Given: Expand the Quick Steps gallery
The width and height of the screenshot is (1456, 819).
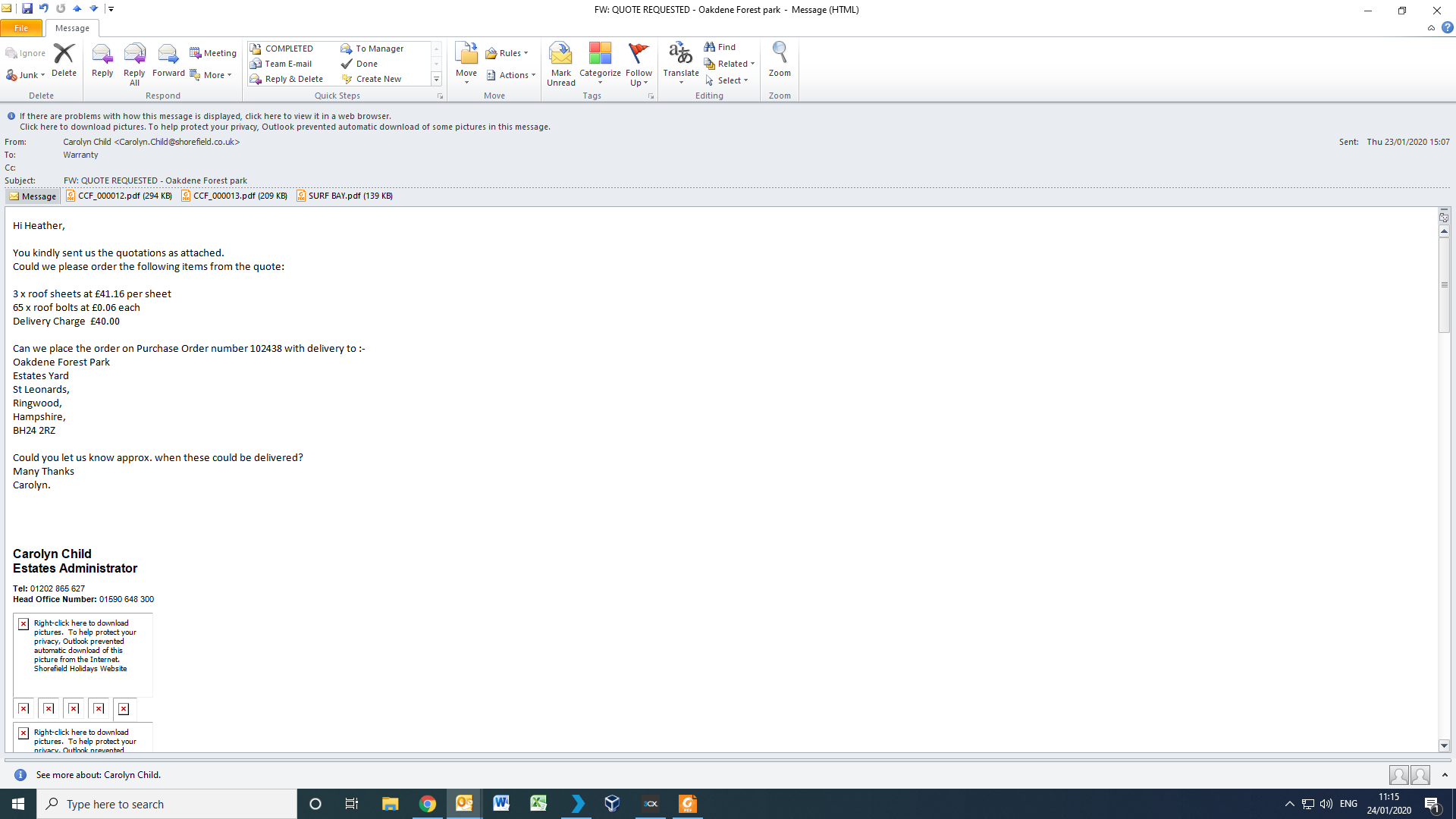Looking at the screenshot, I should pos(436,79).
